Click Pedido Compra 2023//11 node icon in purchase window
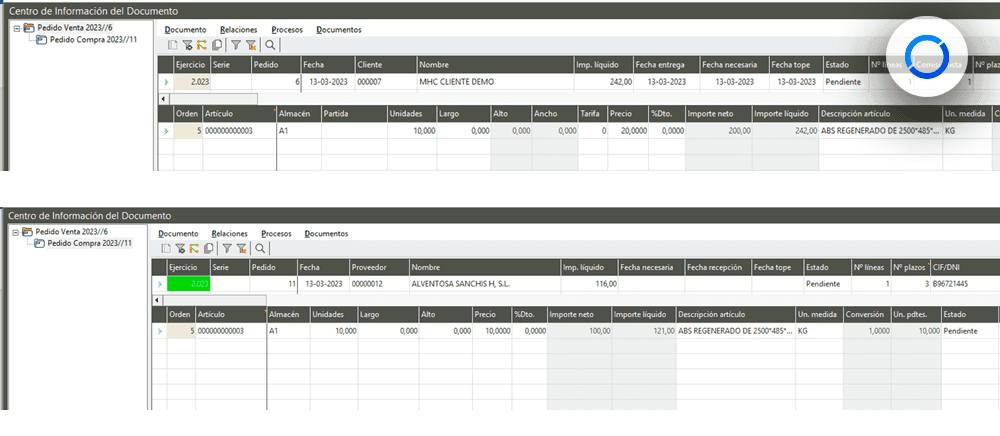 [39, 243]
